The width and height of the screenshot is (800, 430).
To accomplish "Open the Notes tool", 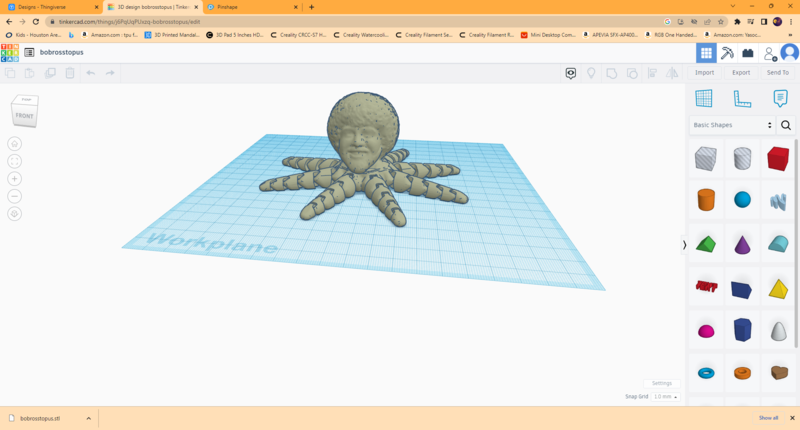I will click(x=780, y=98).
